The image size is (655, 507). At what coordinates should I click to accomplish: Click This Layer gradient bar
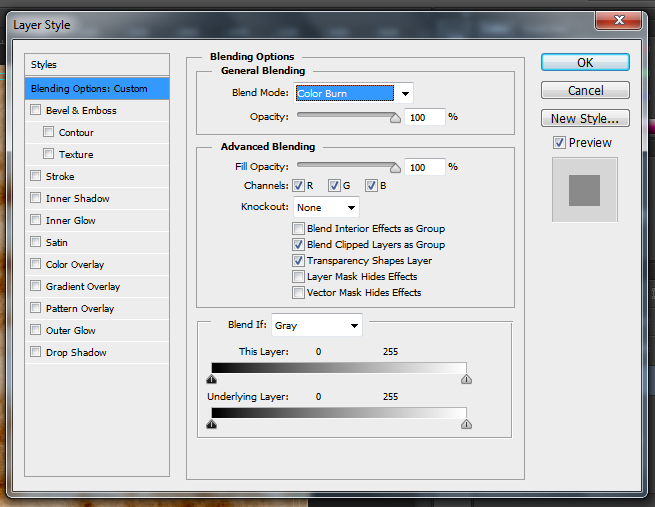[x=339, y=368]
